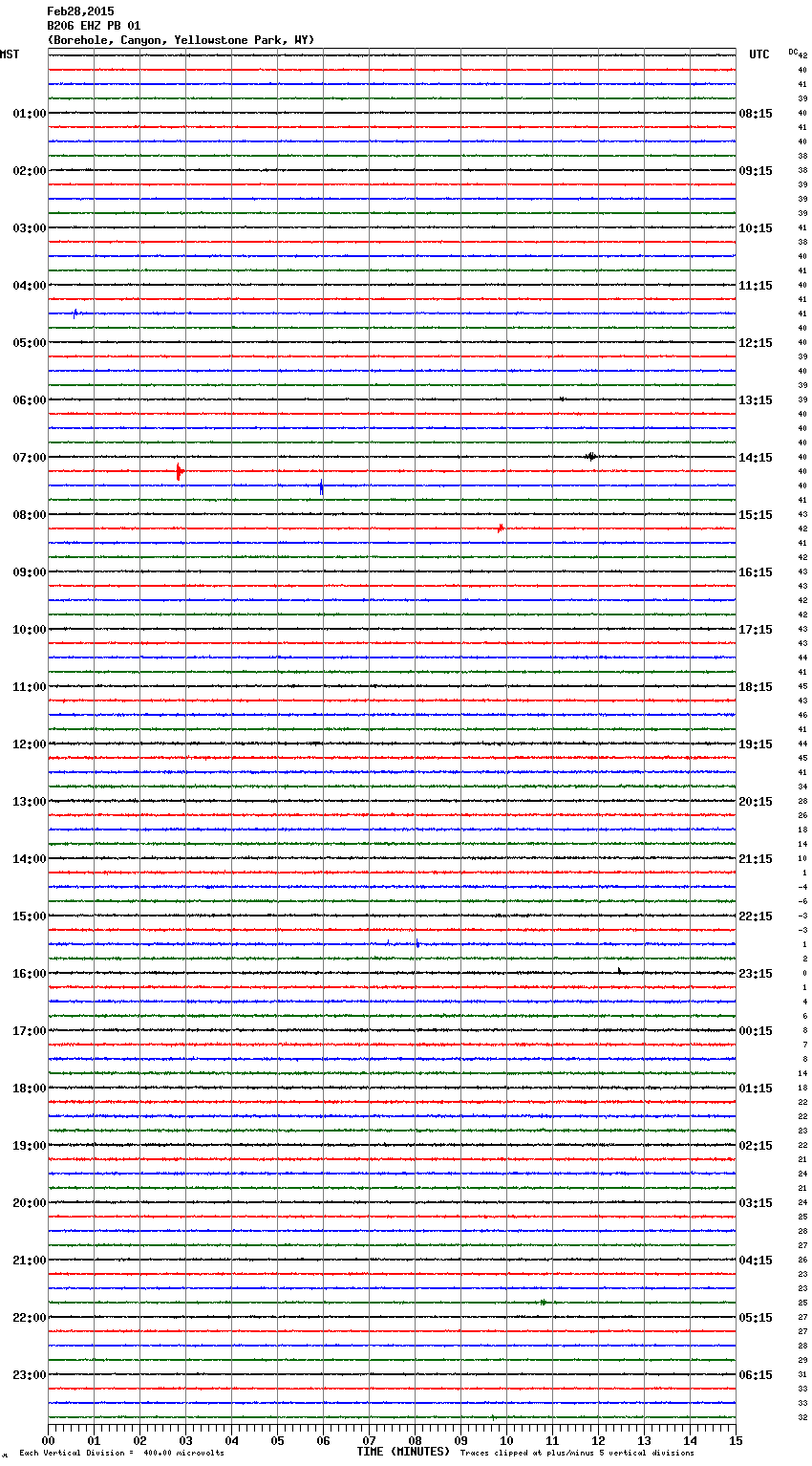Viewport: 812px width, 1466px height.
Task: Select the 08:00 MST time label
Action: pos(30,515)
